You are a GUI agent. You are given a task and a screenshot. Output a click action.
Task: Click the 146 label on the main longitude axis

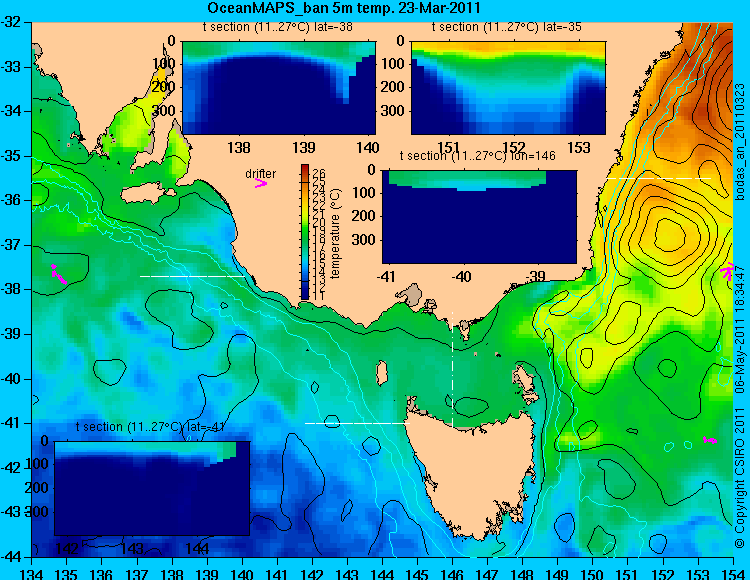452,573
